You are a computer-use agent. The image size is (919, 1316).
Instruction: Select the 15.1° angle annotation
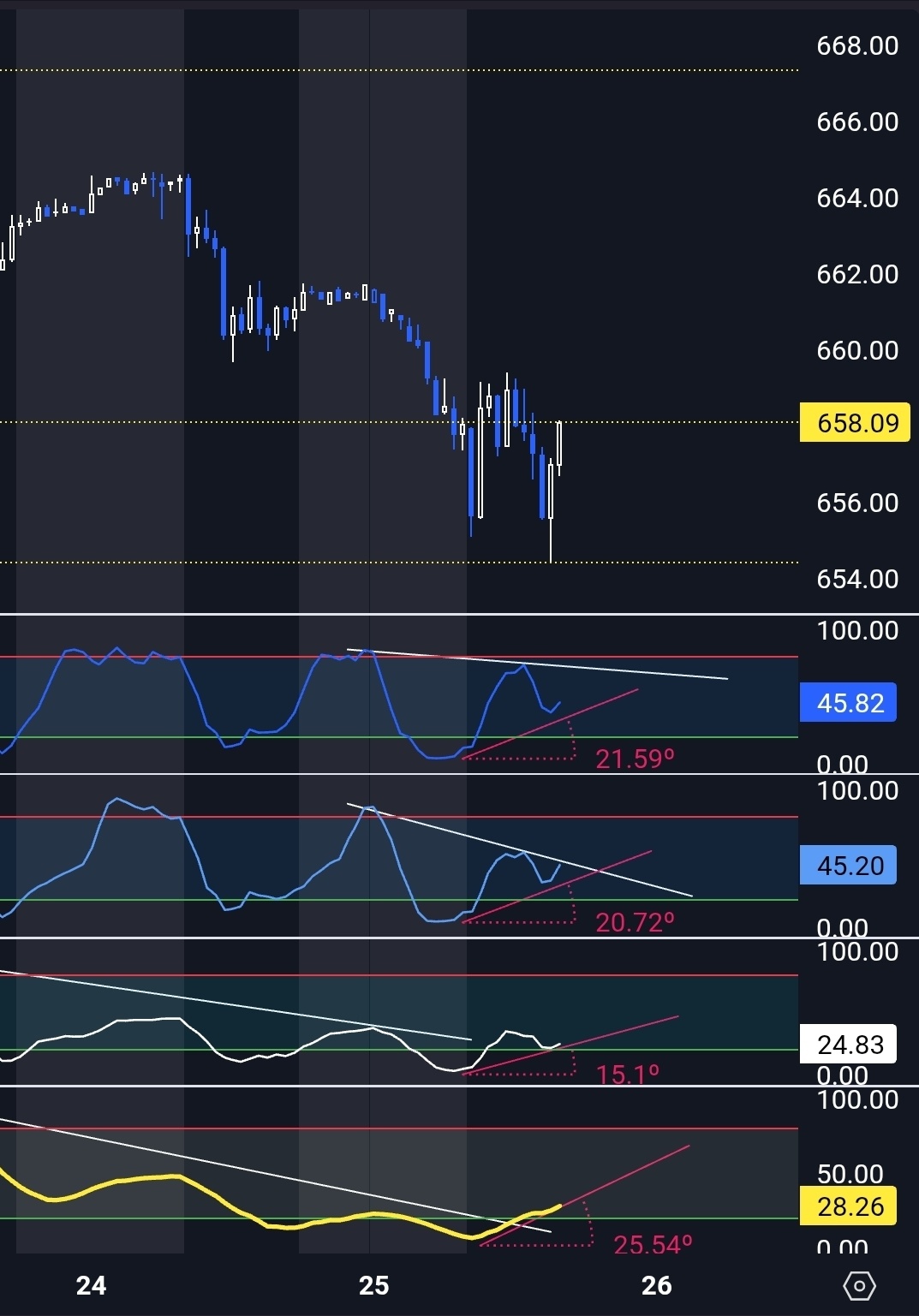click(627, 1074)
